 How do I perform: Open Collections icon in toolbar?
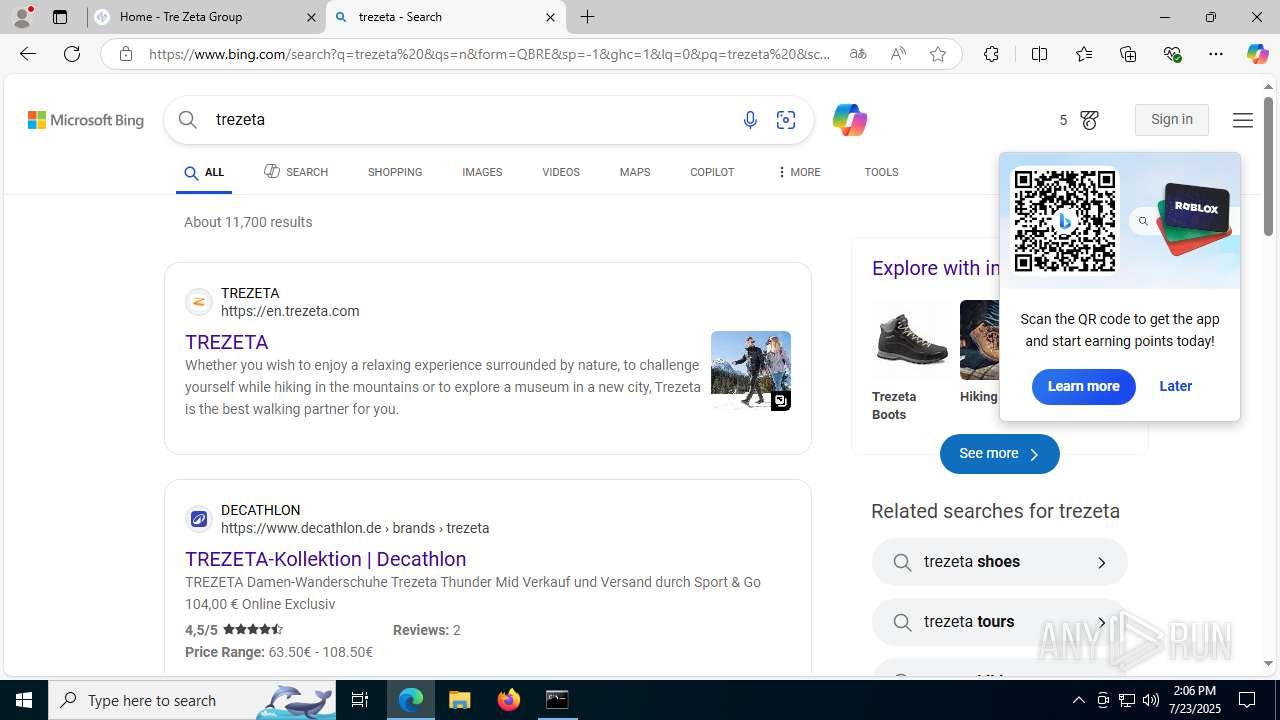1128,54
